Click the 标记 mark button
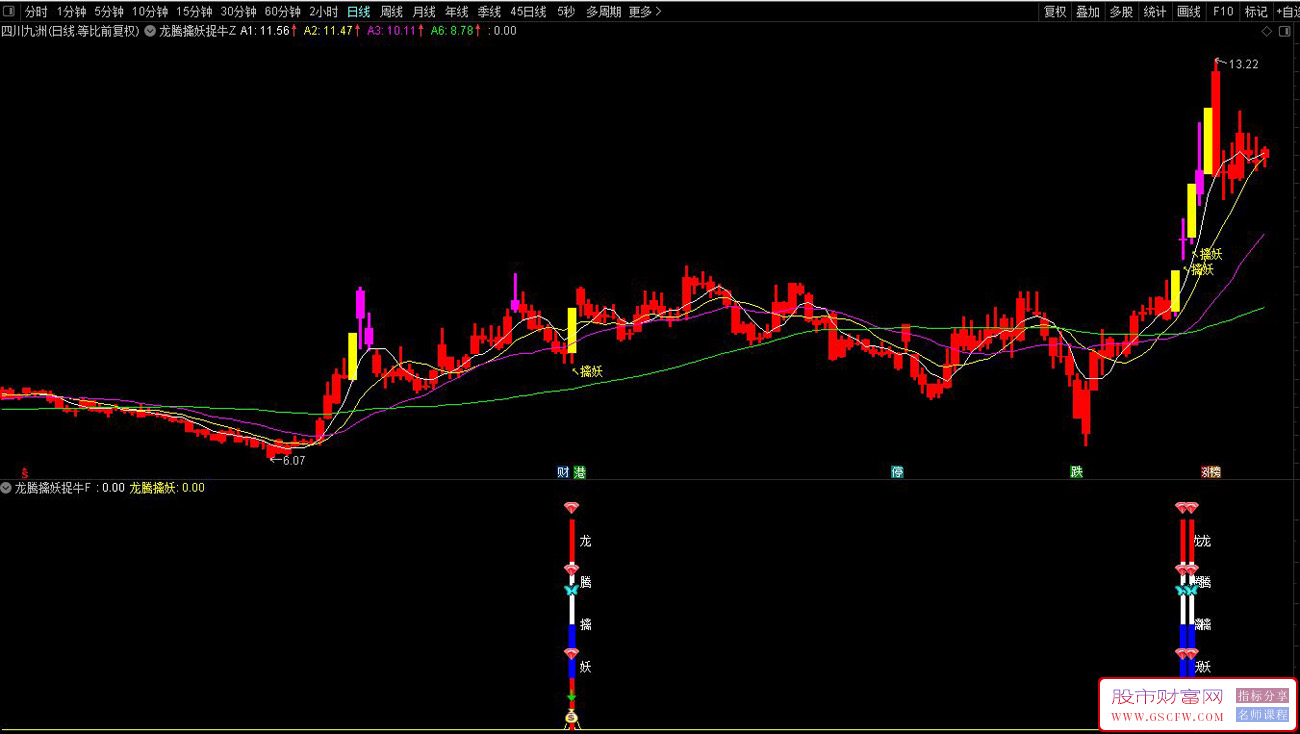This screenshot has width=1300, height=734. (x=1255, y=12)
